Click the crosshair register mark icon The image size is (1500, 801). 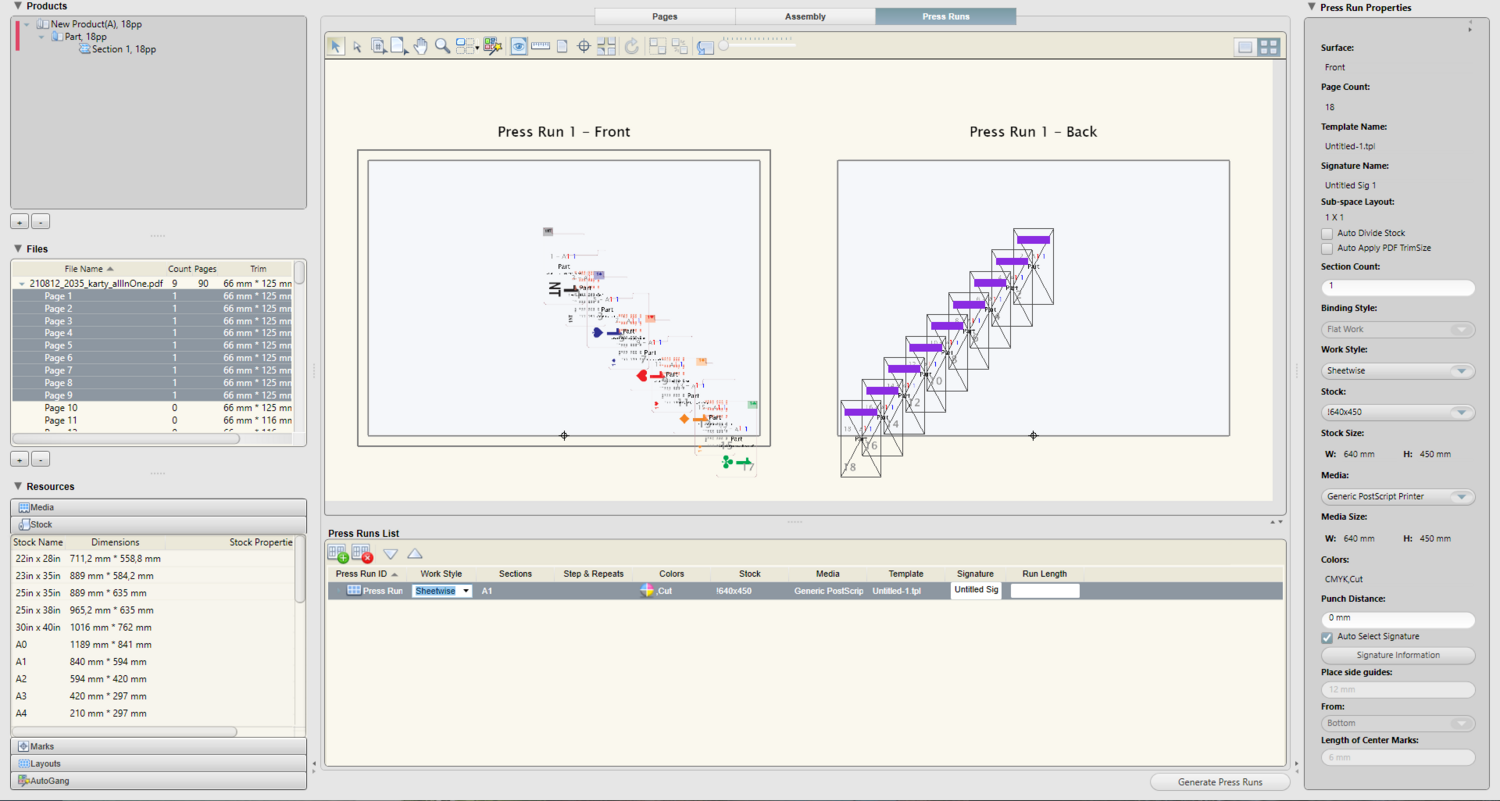[584, 46]
